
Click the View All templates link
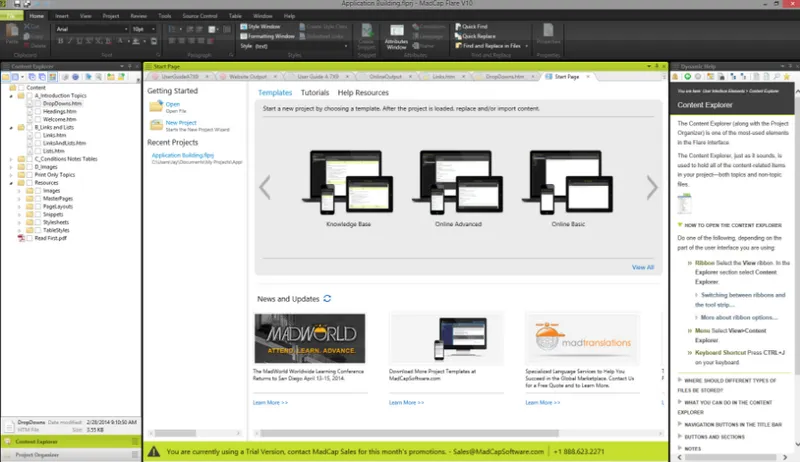point(642,267)
